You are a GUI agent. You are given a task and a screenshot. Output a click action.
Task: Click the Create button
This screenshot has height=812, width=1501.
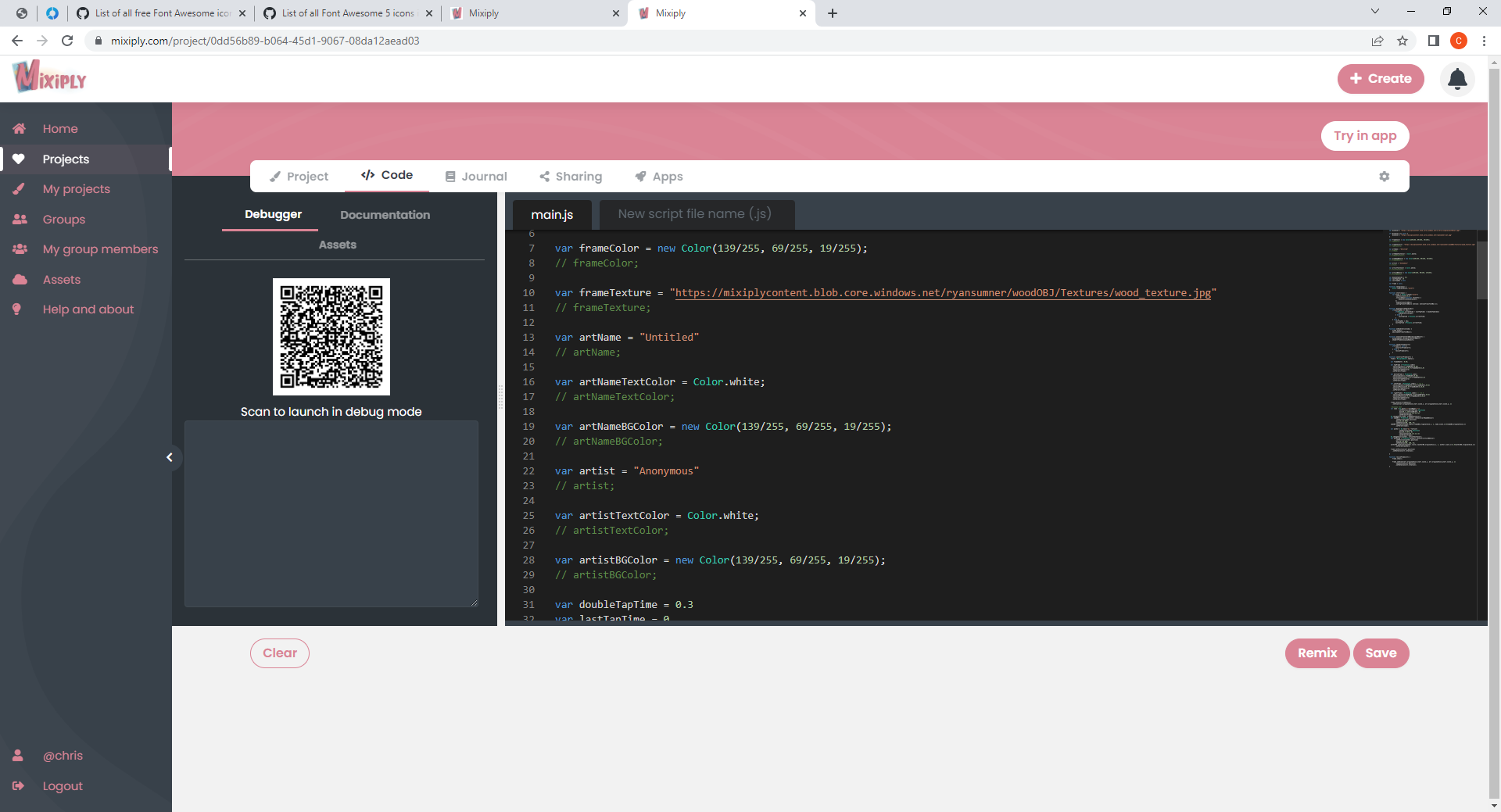click(x=1381, y=79)
